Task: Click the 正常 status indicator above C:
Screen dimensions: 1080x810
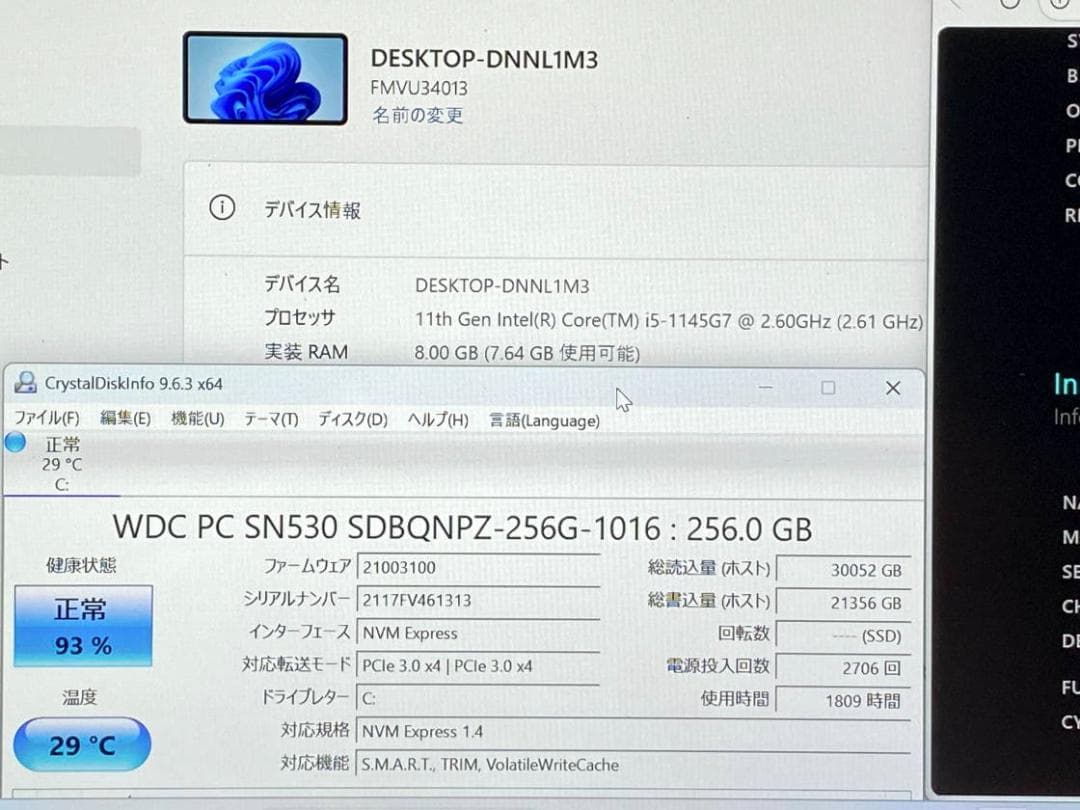Action: click(x=62, y=445)
